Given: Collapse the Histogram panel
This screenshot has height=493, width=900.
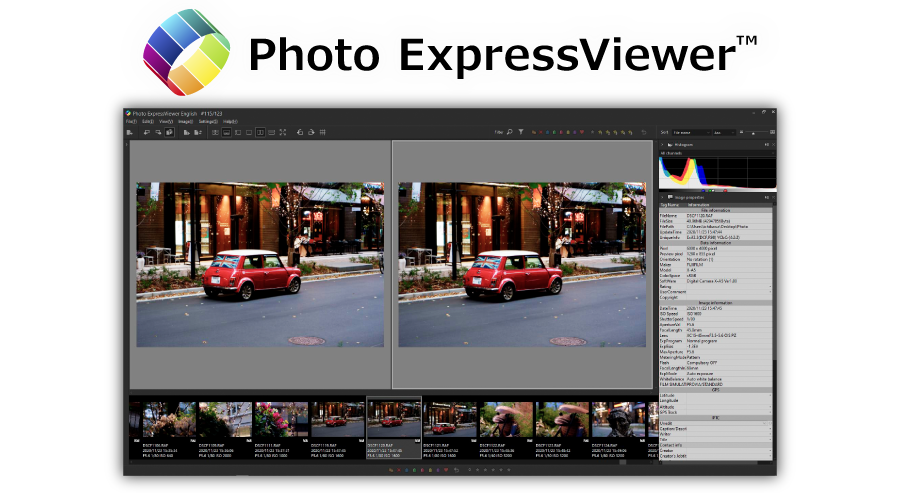Looking at the screenshot, I should 662,145.
